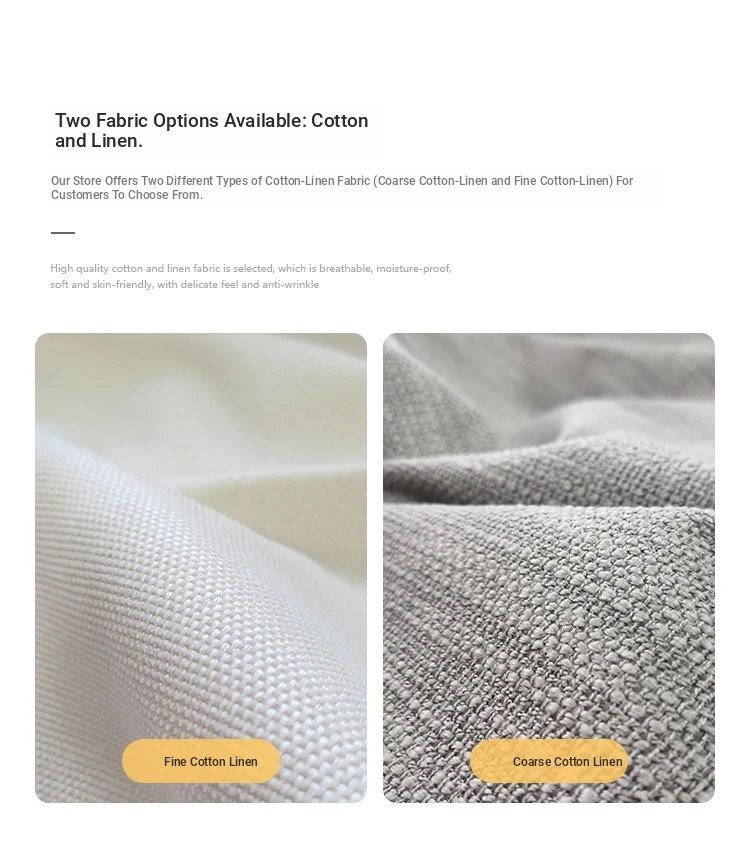Click 'and Linen.' on the heading's second line
750x860 pixels.
point(99,141)
